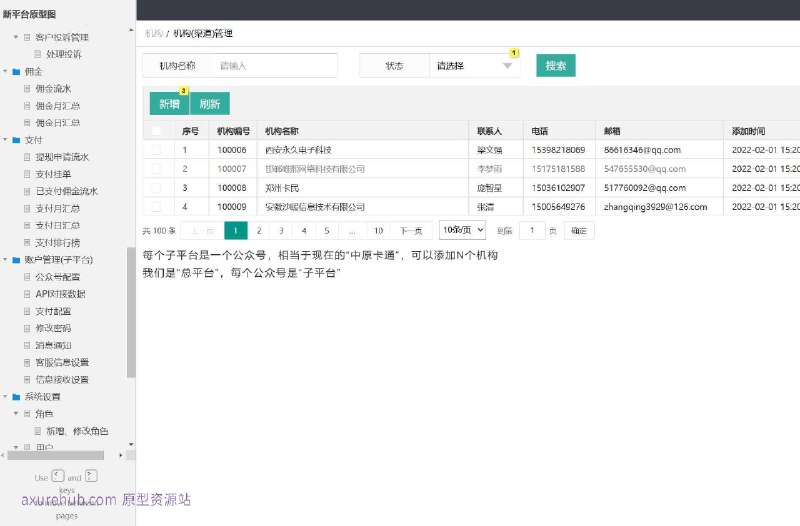Viewport: 800px width, 526px height.
Task: Click page icon beside 公众号配置
Action: (x=27, y=277)
